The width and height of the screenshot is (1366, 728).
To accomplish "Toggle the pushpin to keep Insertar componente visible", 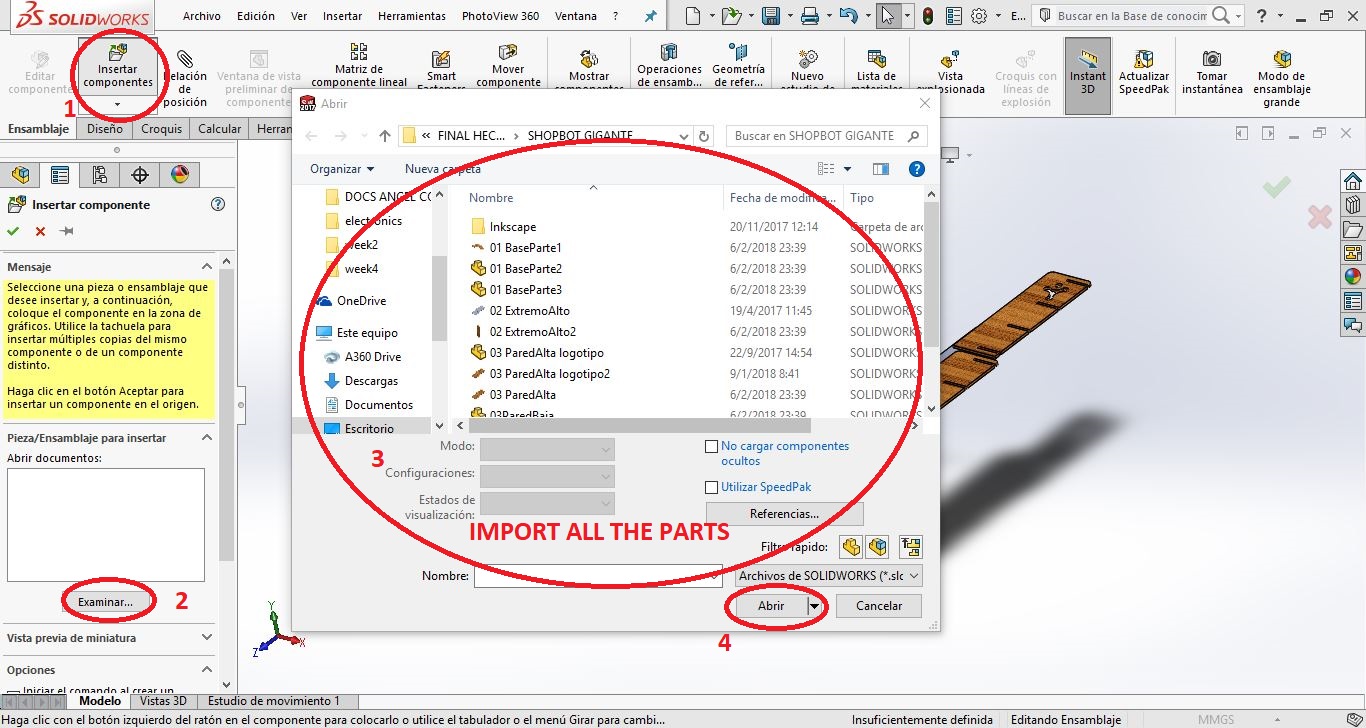I will [x=67, y=231].
